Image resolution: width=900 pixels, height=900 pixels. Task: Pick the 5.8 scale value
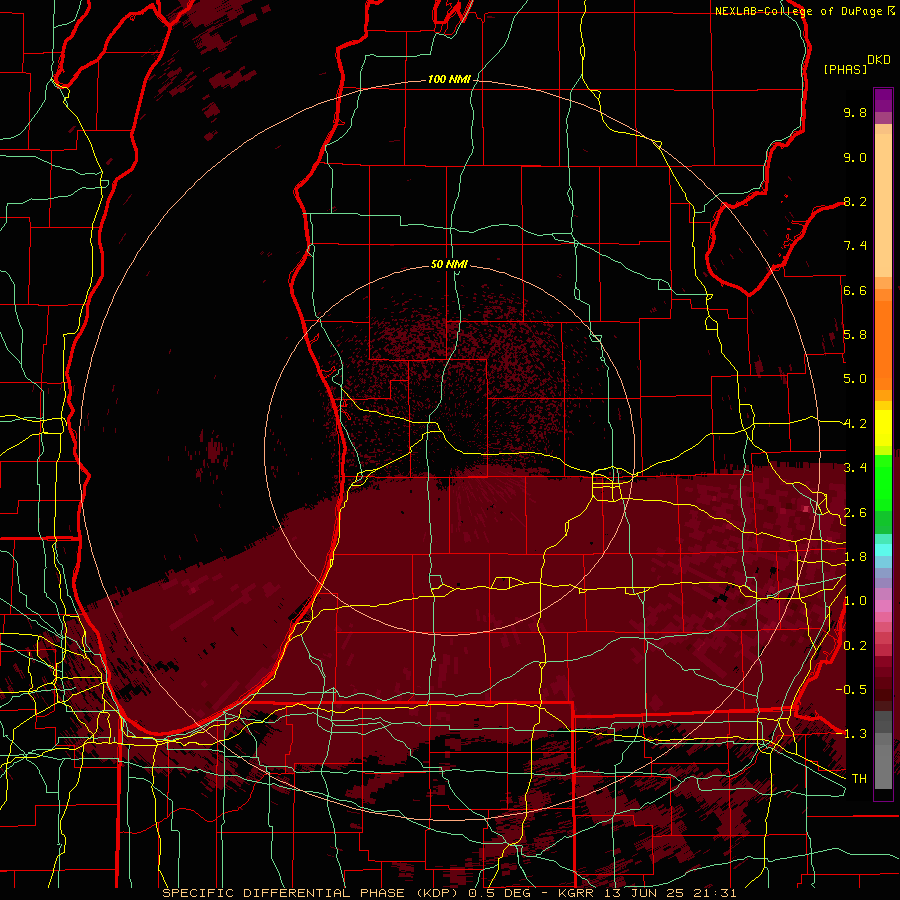(855, 335)
